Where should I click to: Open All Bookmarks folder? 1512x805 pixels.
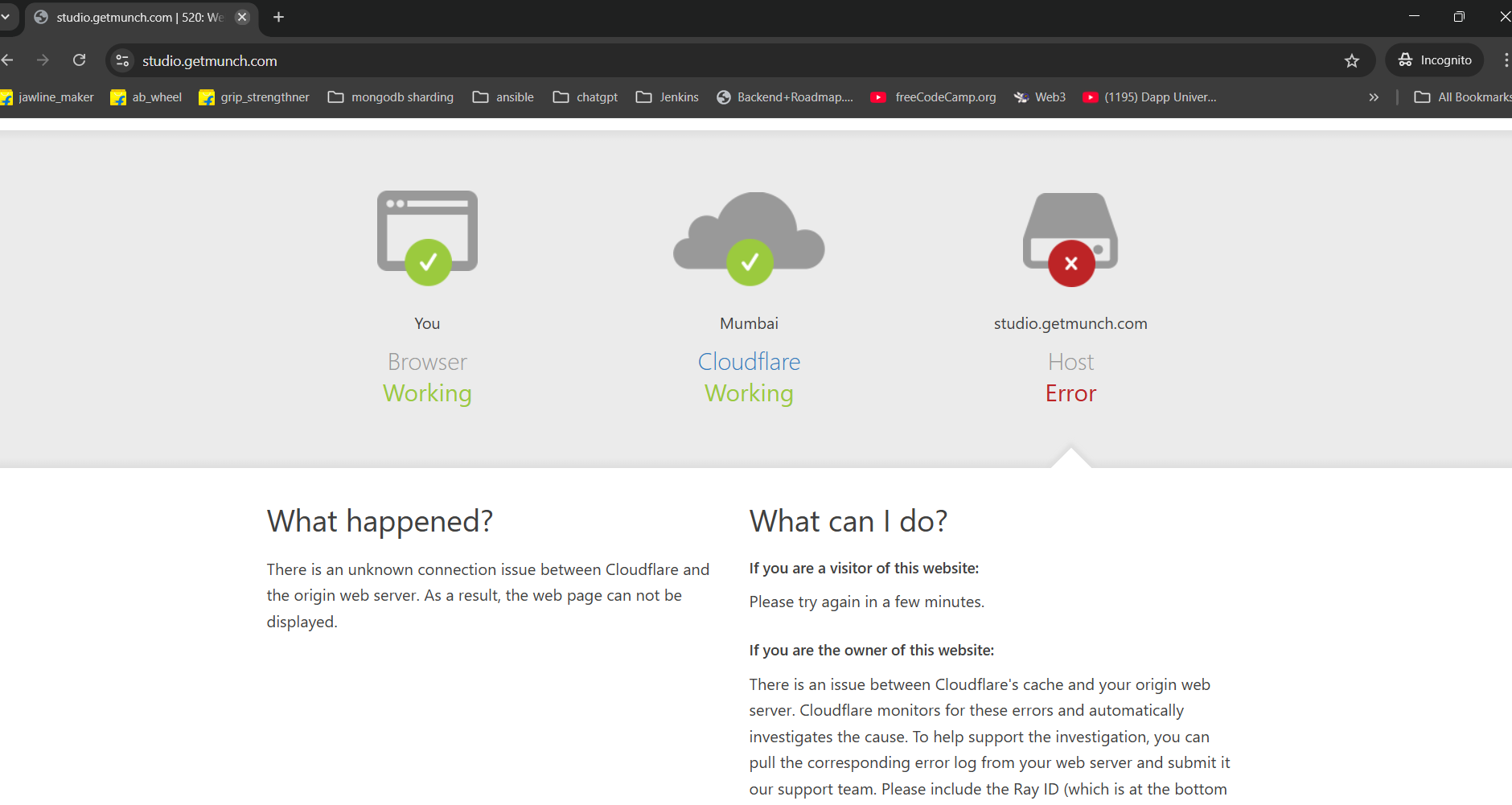[x=1463, y=97]
